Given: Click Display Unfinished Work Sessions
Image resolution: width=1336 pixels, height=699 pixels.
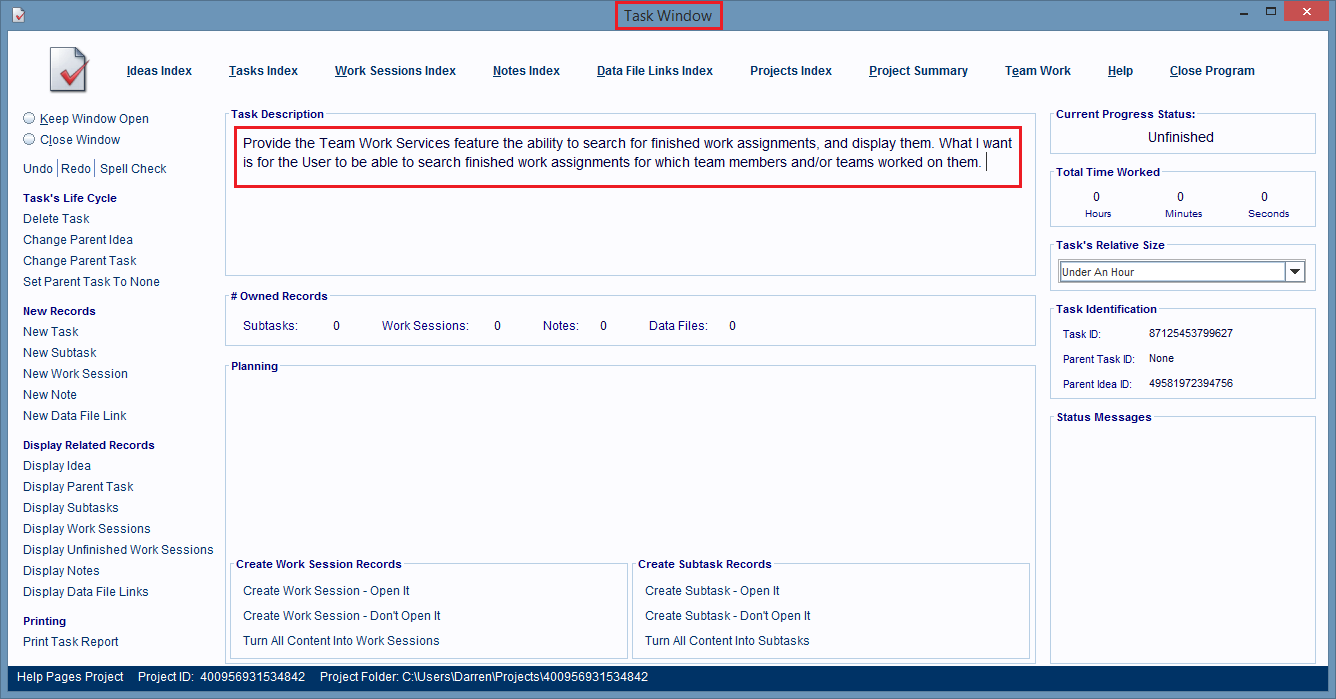Looking at the screenshot, I should click(x=118, y=550).
